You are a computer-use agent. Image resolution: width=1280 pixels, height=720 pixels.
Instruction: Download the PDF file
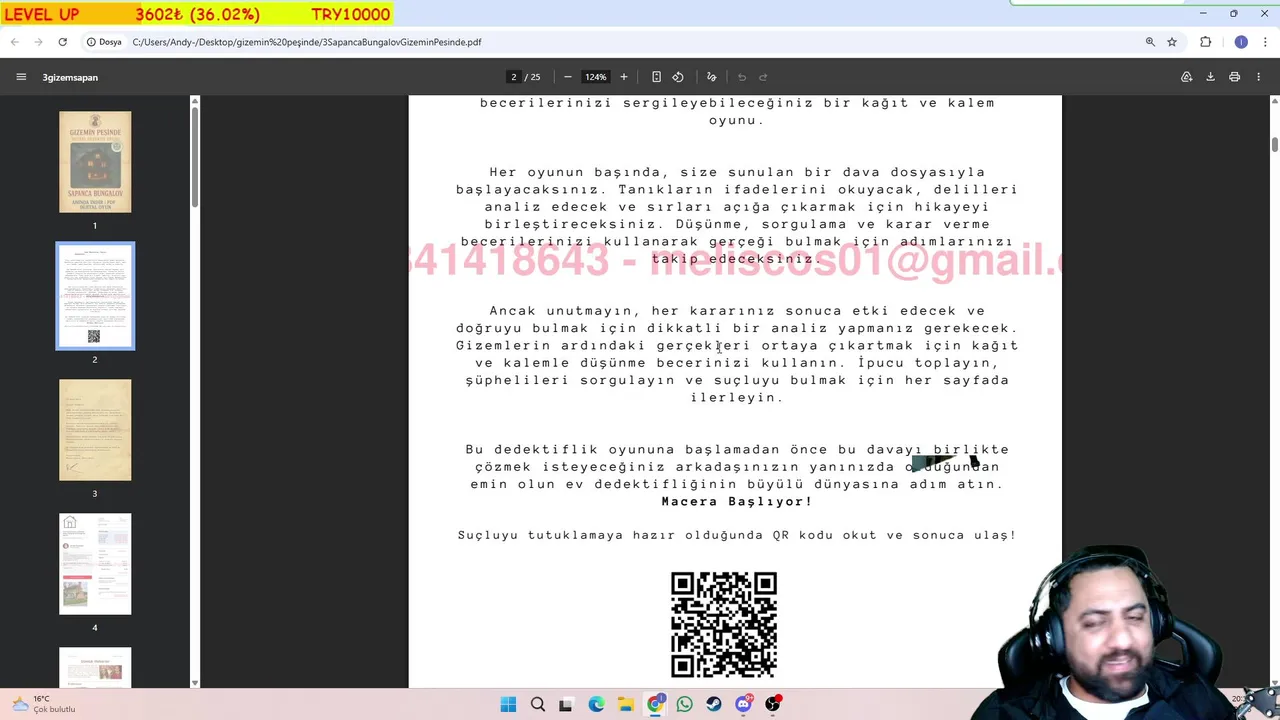(1210, 77)
